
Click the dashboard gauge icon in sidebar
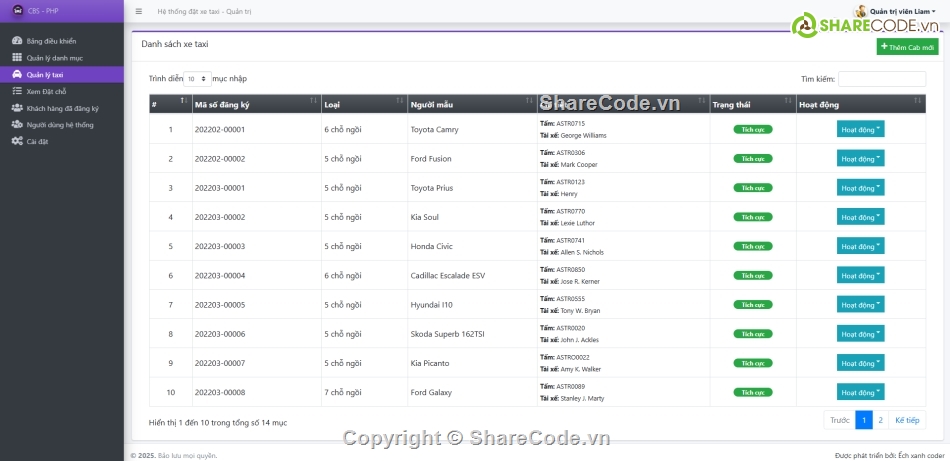[x=17, y=41]
